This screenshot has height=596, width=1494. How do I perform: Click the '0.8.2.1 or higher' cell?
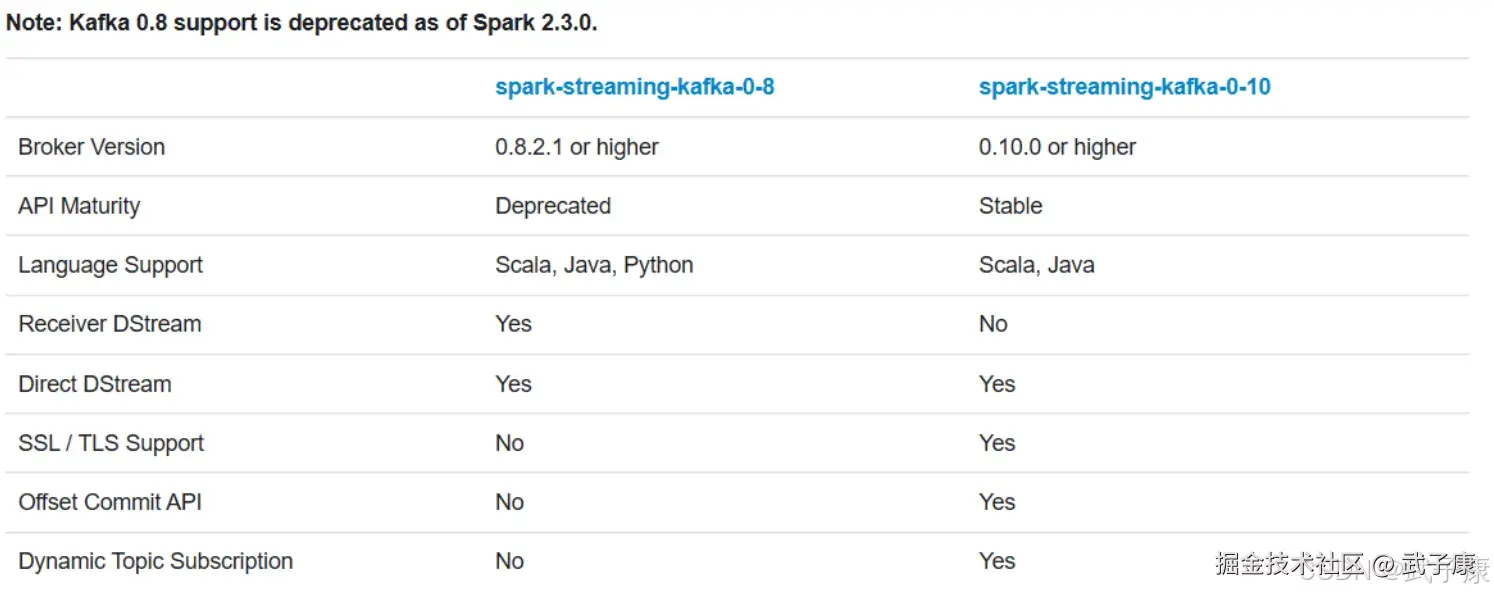click(577, 147)
